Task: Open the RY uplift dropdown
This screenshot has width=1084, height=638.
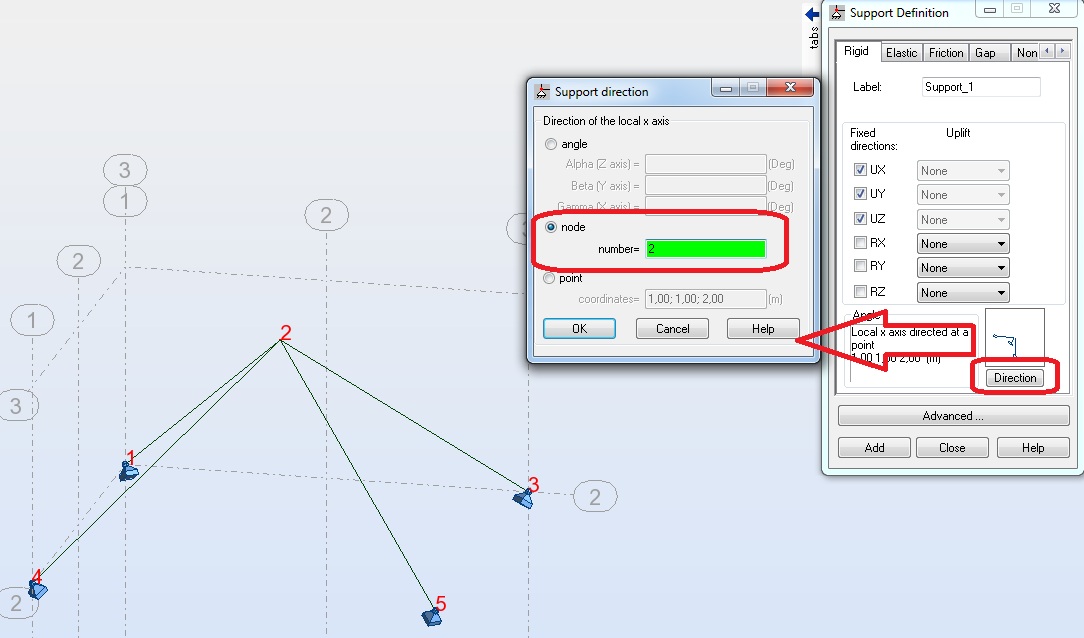Action: tap(963, 268)
